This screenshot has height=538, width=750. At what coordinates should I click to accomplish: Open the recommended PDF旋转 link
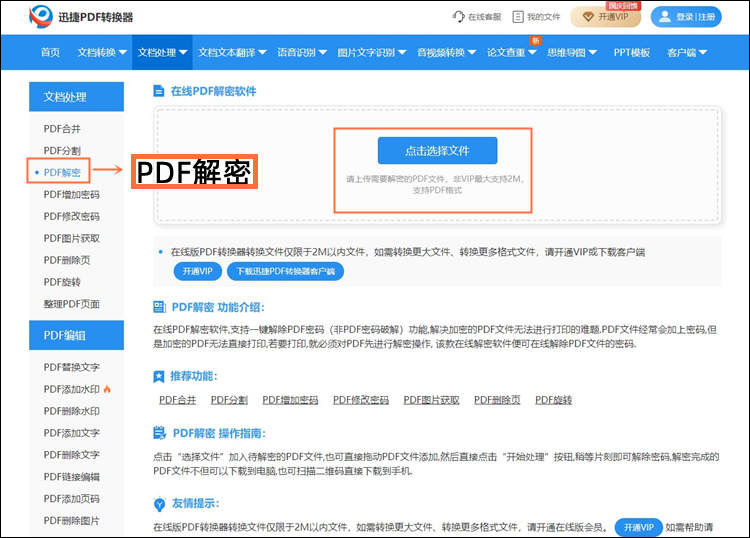(553, 400)
